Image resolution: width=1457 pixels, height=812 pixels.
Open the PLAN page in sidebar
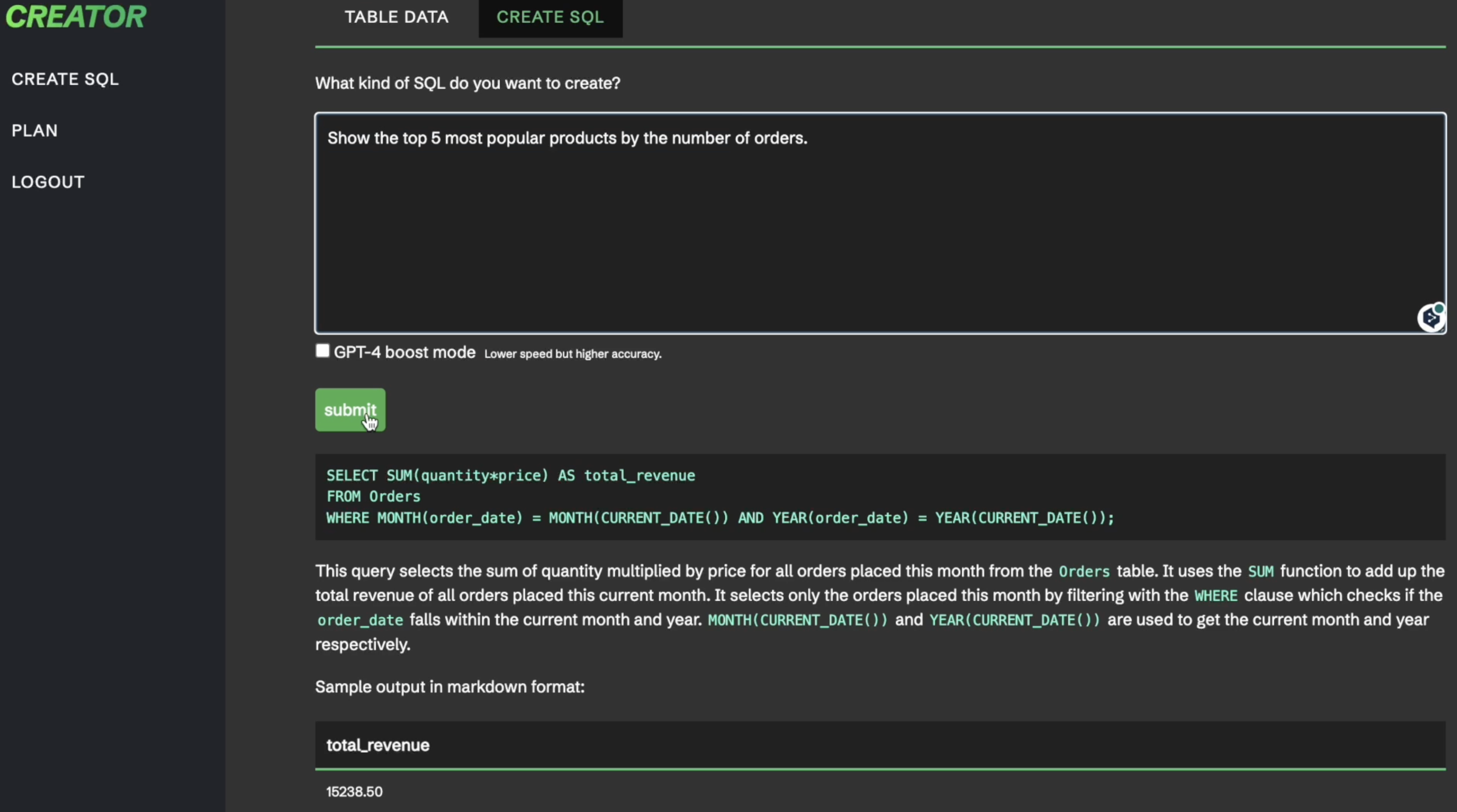35,131
